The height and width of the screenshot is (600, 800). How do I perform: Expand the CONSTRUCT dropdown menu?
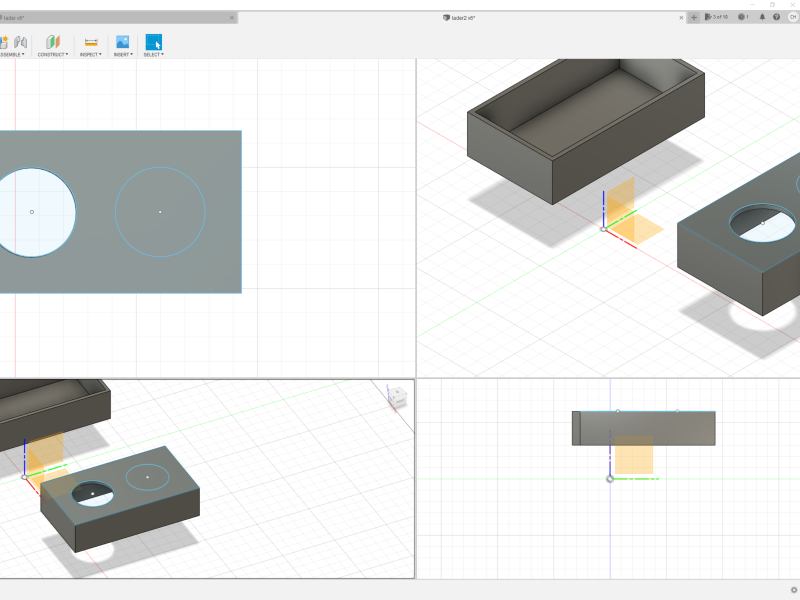(x=53, y=54)
